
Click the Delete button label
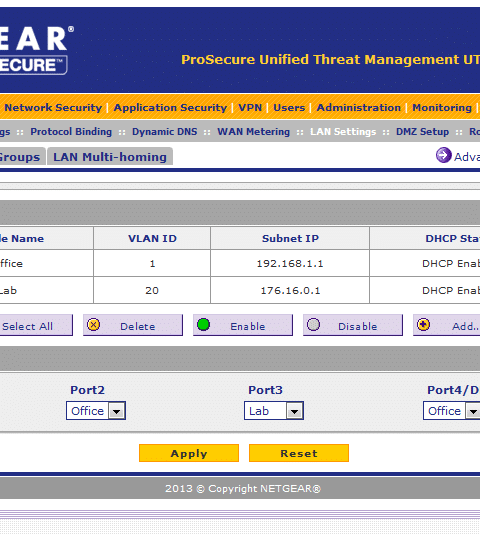click(x=137, y=327)
